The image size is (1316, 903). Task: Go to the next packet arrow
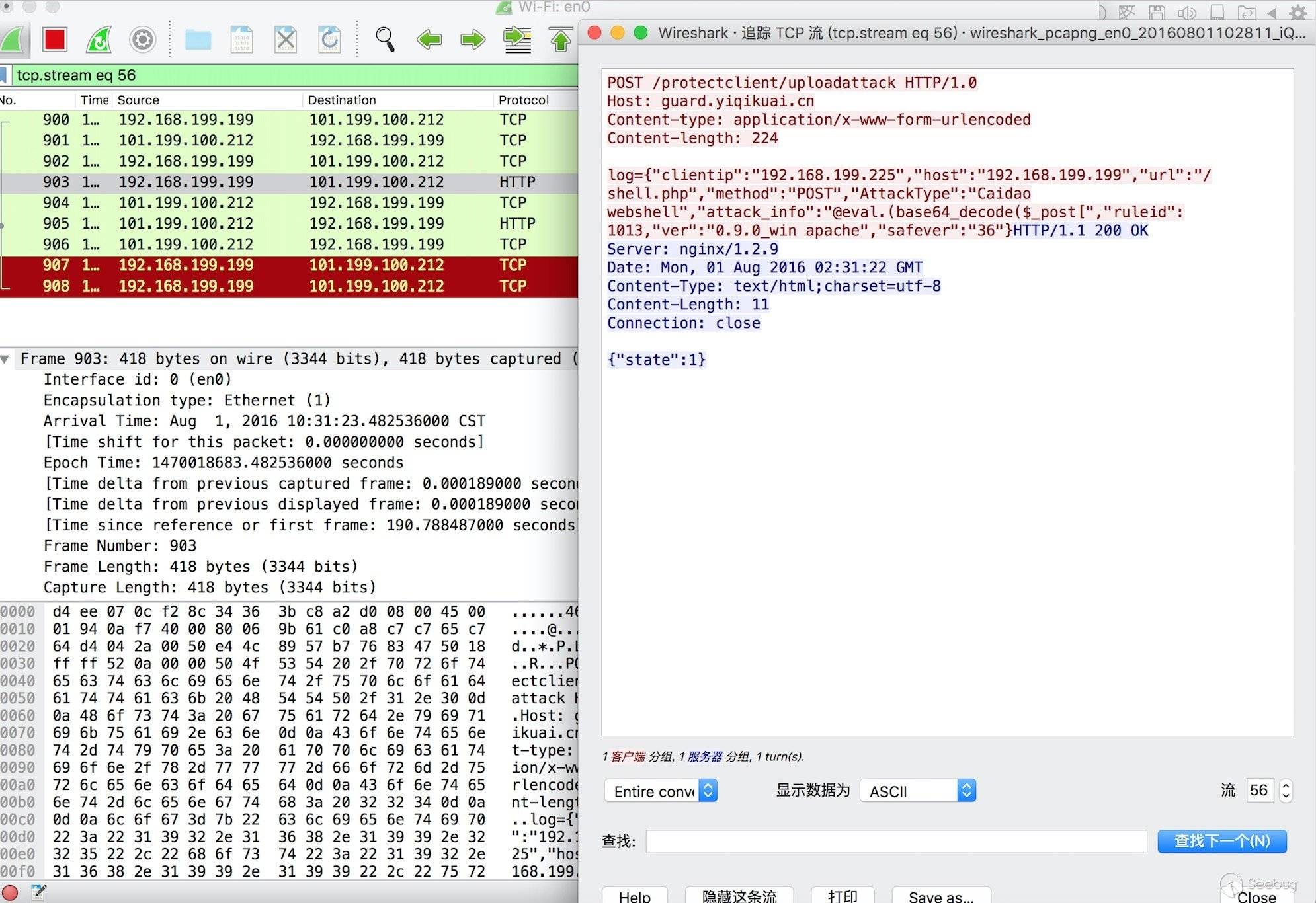473,40
